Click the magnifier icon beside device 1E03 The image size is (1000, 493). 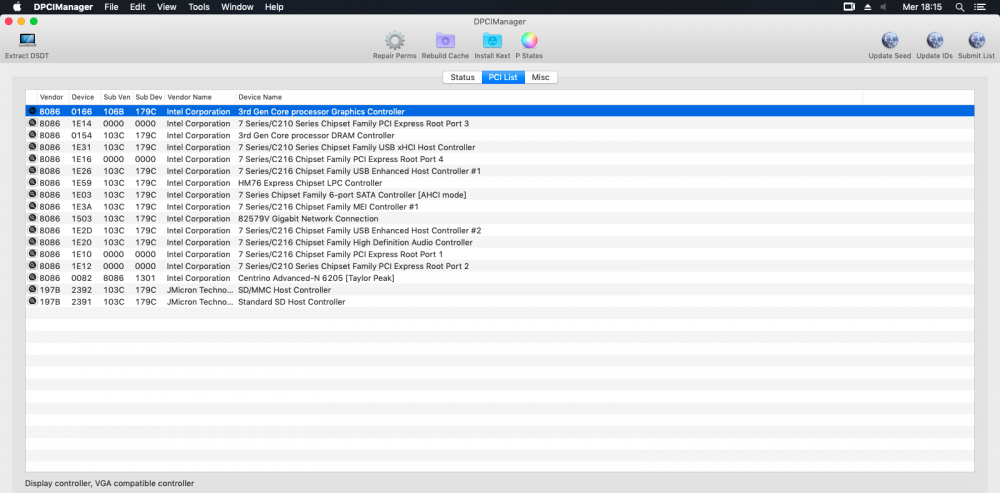(x=32, y=195)
